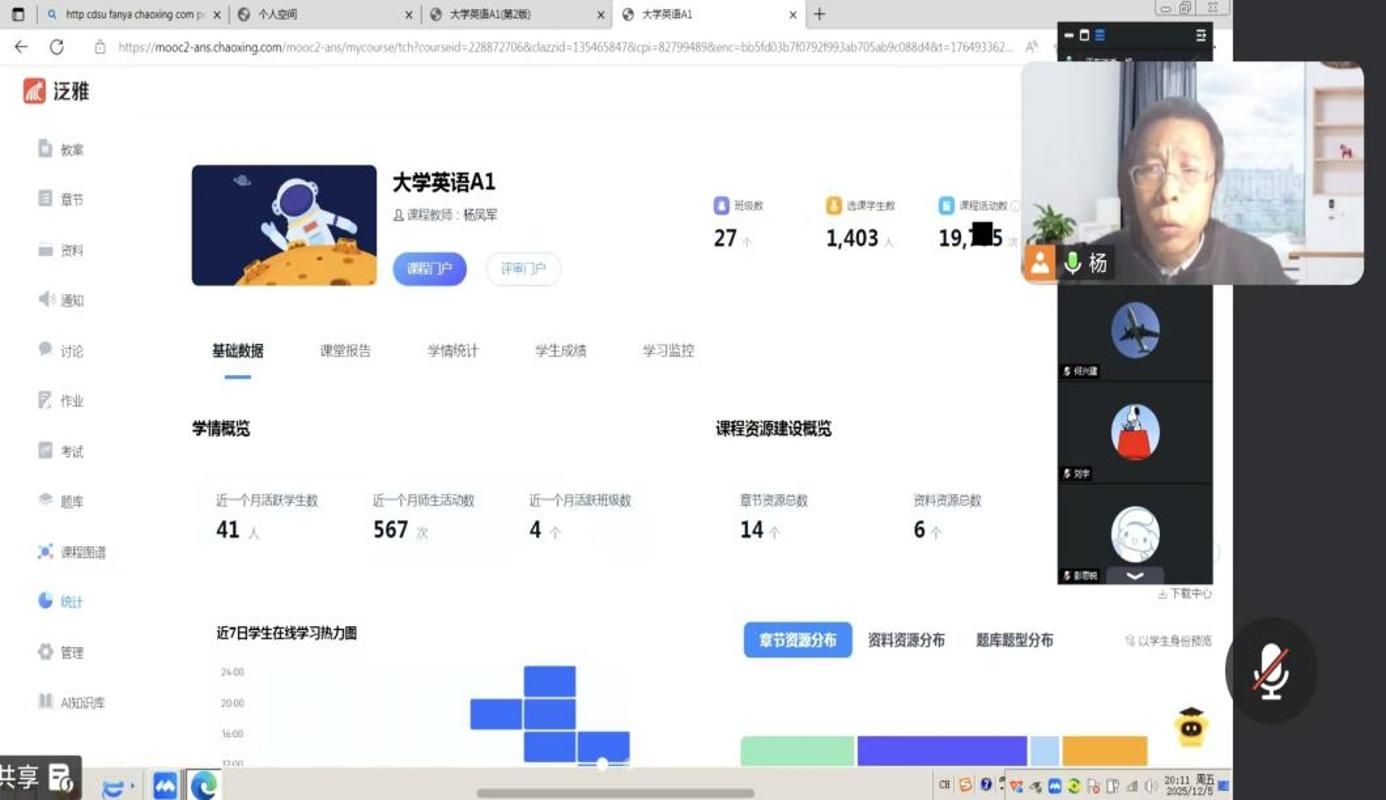
Task: Click the 评审门户 button
Action: (523, 269)
